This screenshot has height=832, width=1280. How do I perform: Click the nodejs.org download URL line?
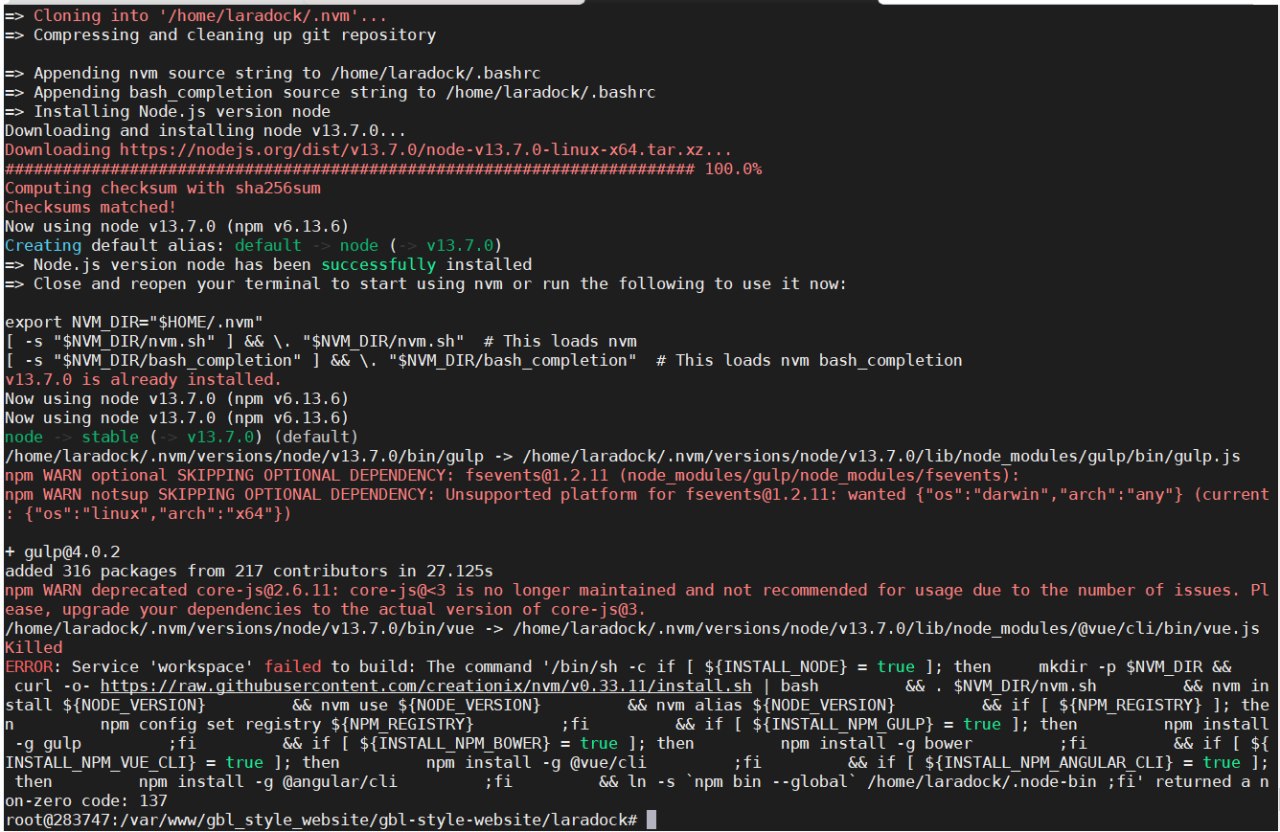tap(368, 149)
